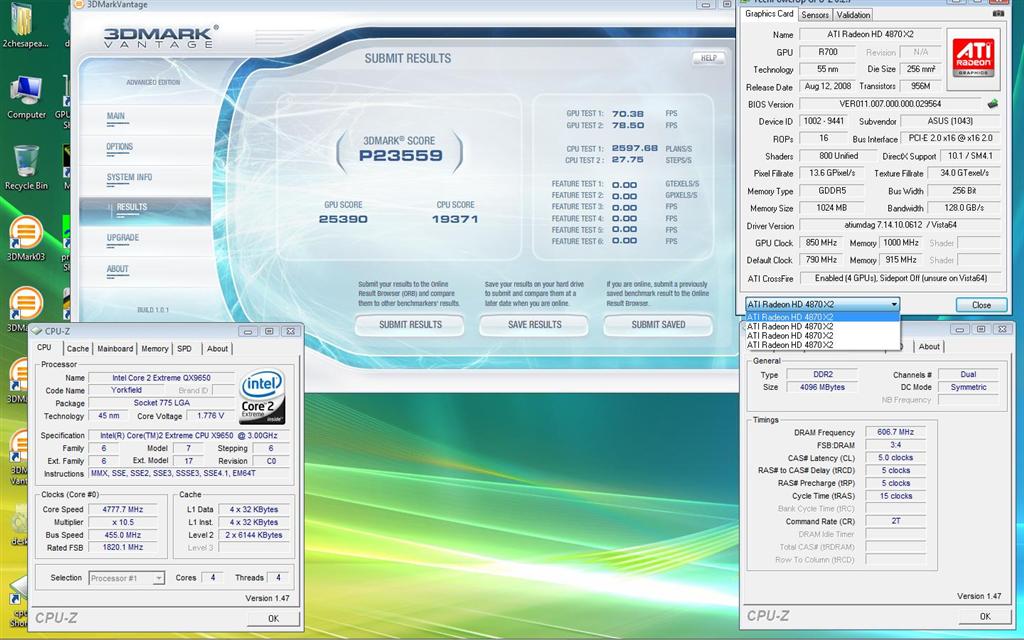Image resolution: width=1024 pixels, height=640 pixels.
Task: Click CAS# Latency 5.0 clocks field
Action: (x=895, y=458)
